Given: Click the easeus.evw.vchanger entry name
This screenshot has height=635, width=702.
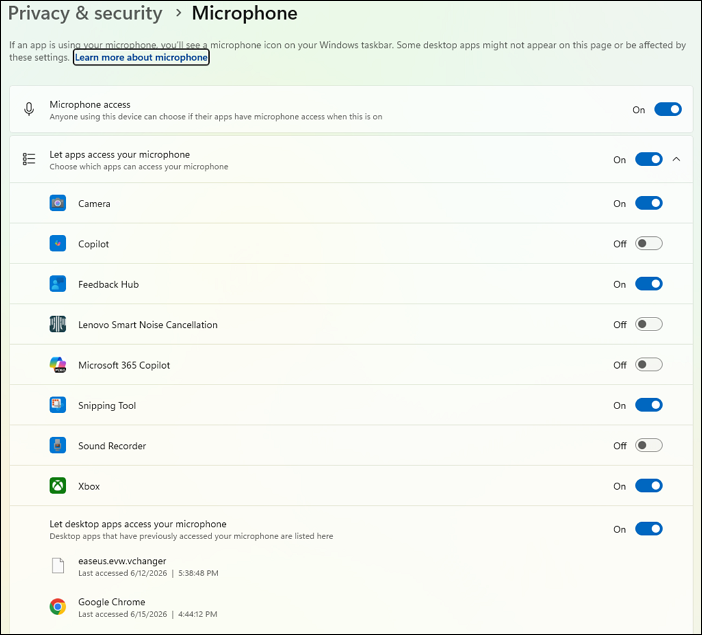Looking at the screenshot, I should click(x=122, y=561).
